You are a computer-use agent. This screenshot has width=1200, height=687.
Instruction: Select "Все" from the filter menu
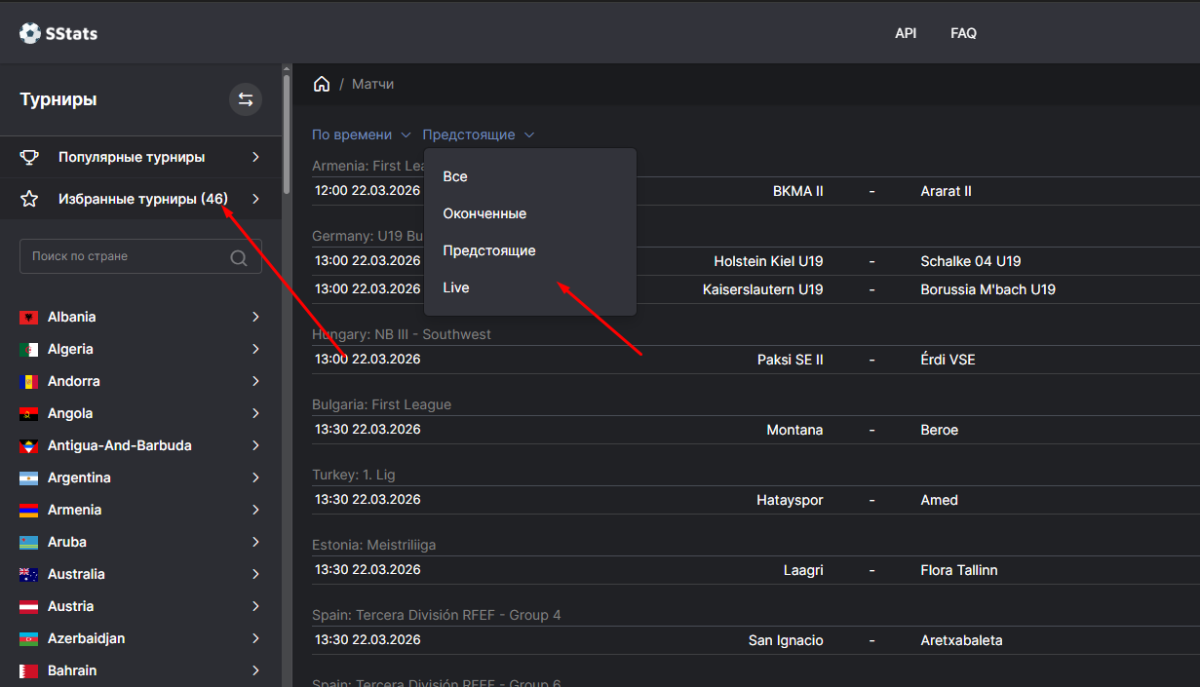point(455,177)
